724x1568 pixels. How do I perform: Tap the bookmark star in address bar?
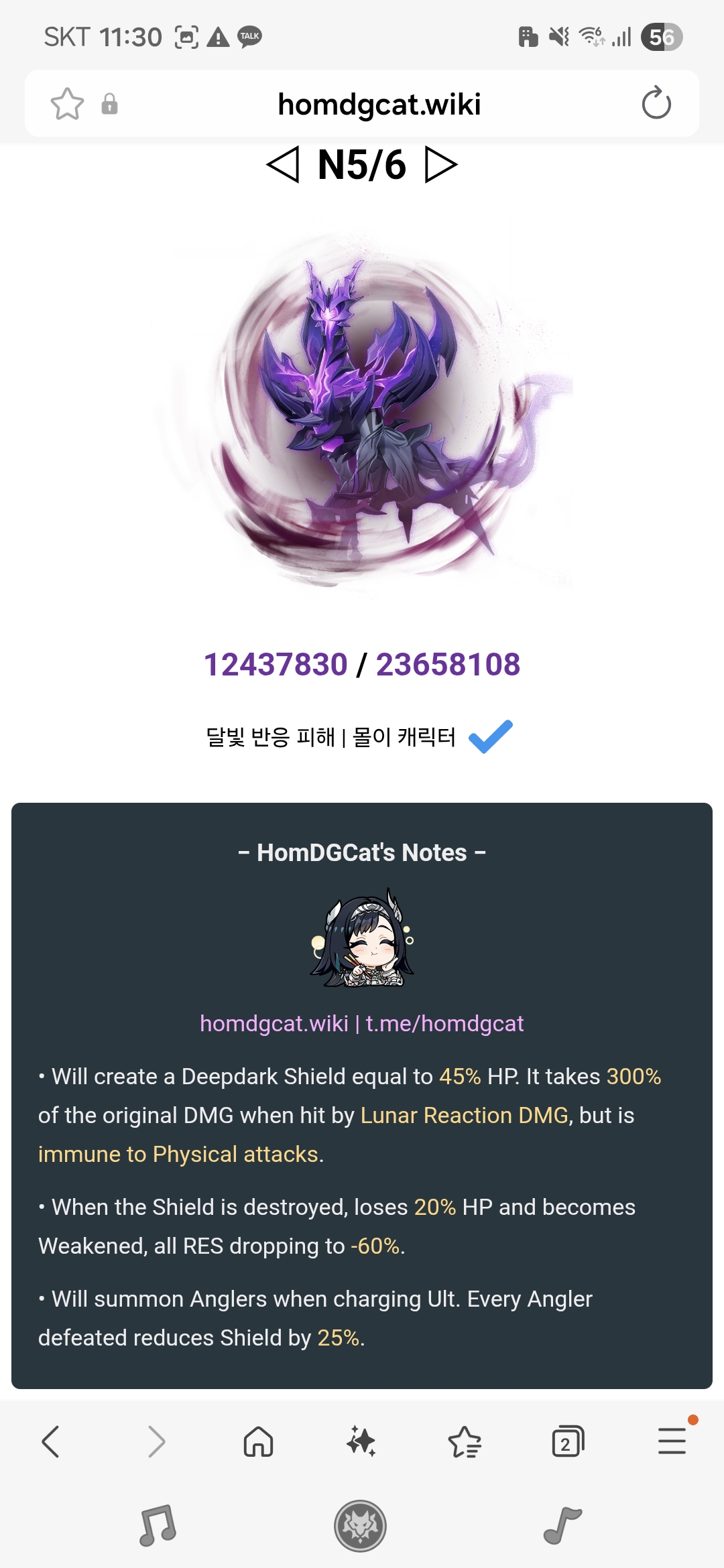[x=67, y=104]
